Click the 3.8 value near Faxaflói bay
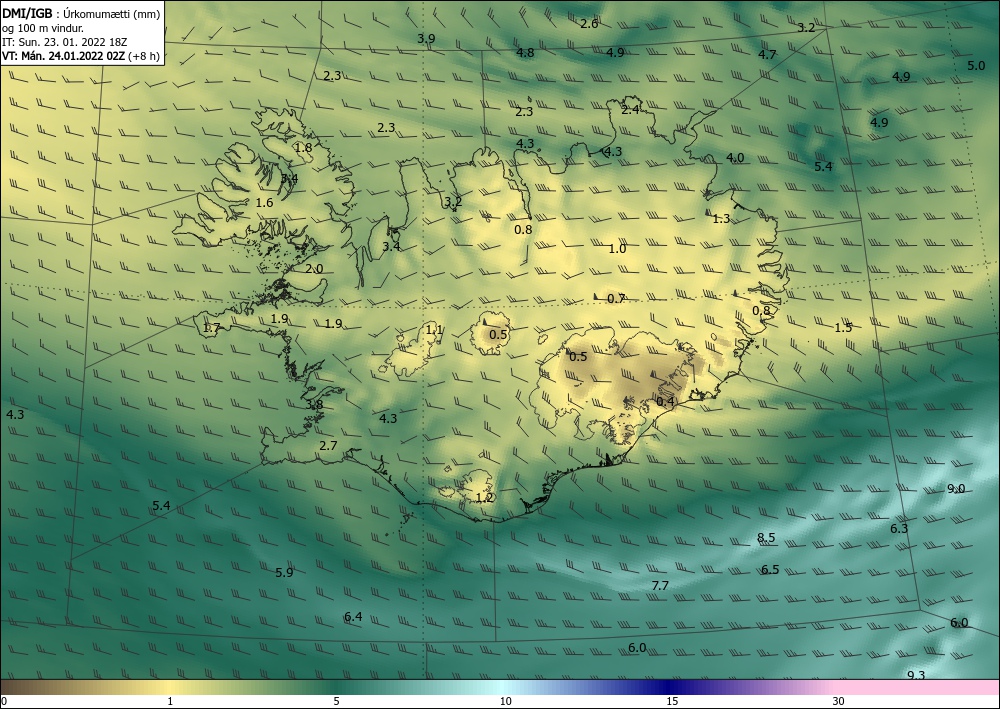This screenshot has height=709, width=1000. (x=314, y=404)
